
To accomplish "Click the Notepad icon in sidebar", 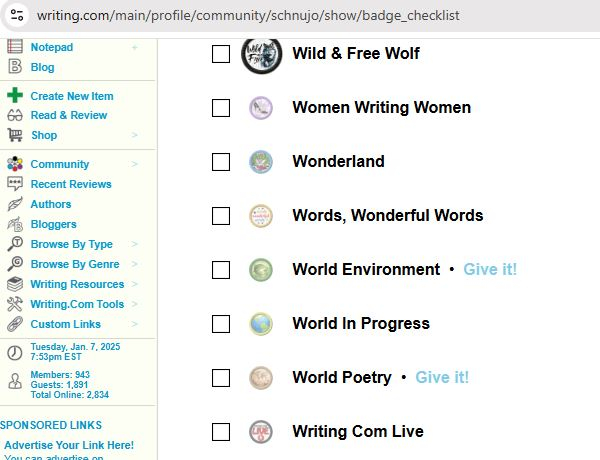I will point(15,46).
